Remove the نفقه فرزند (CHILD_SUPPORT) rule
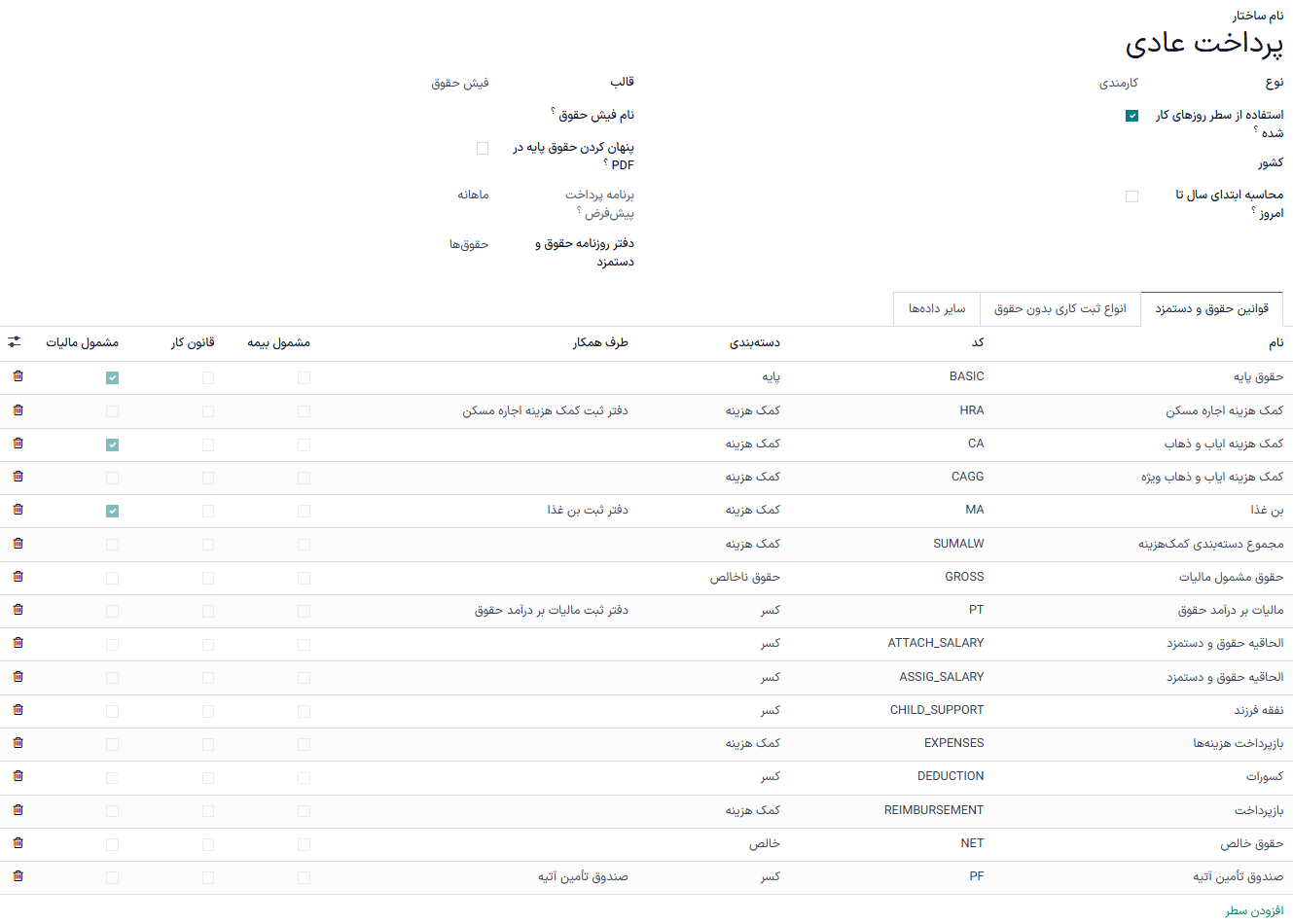This screenshot has height=924, width=1293. click(x=18, y=710)
